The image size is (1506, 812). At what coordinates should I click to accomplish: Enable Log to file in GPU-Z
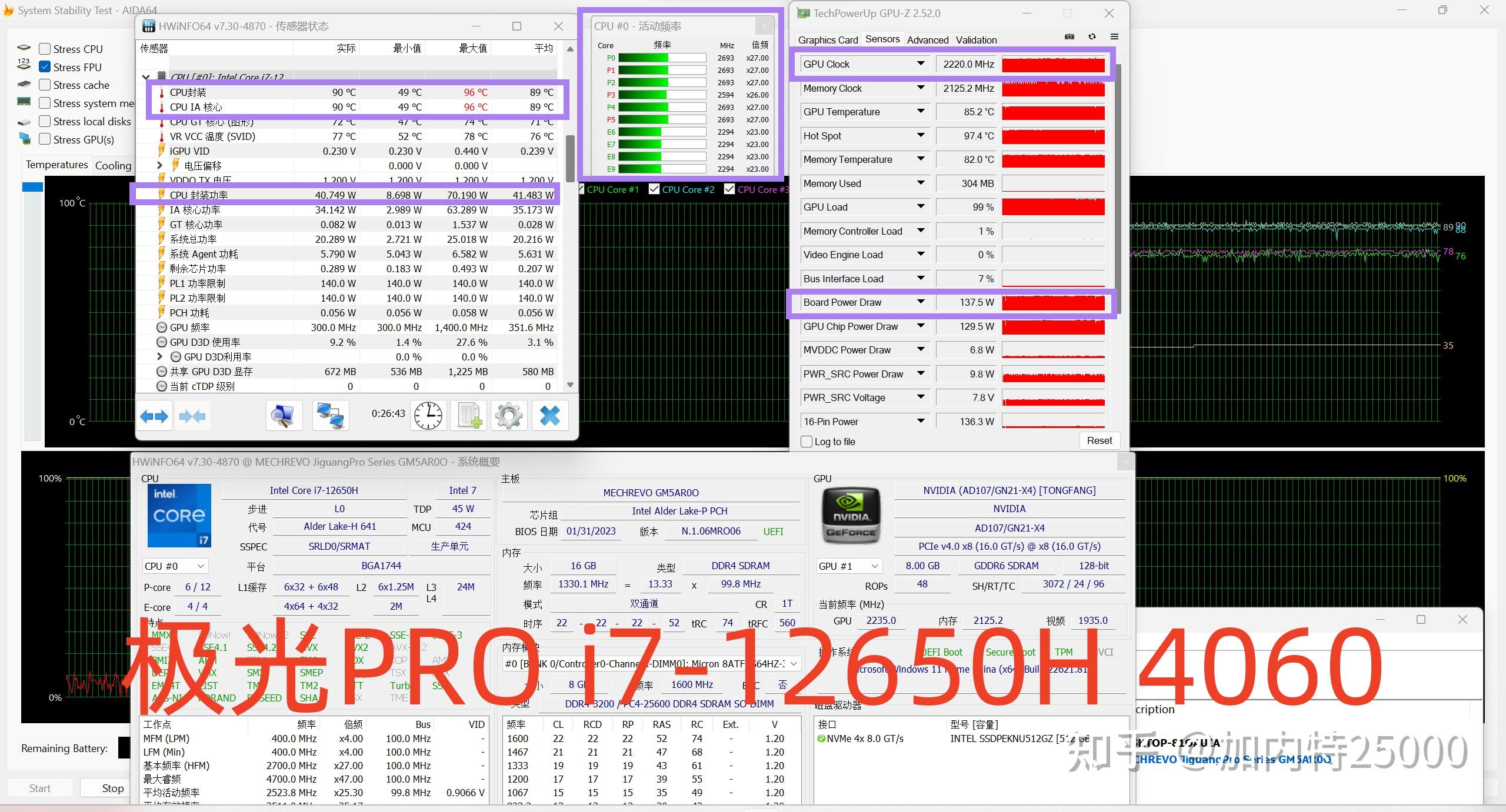(807, 442)
